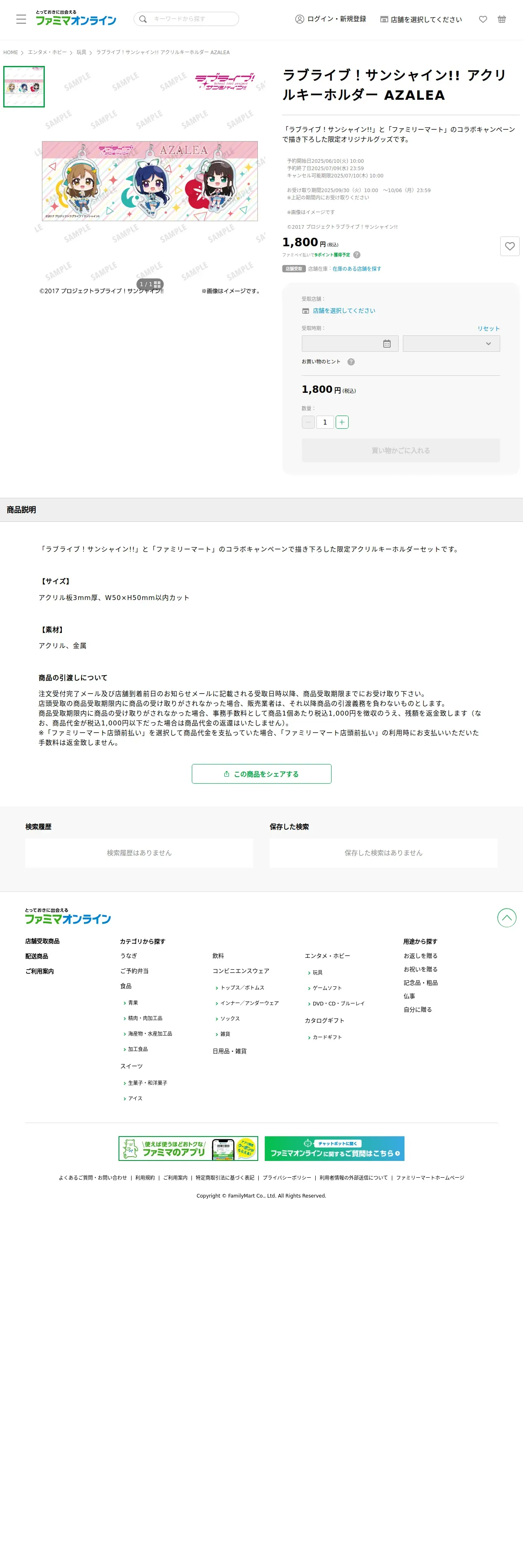This screenshot has height=1568, width=523.
Task: Click footer FamilyMart Online logo
Action: [x=68, y=916]
